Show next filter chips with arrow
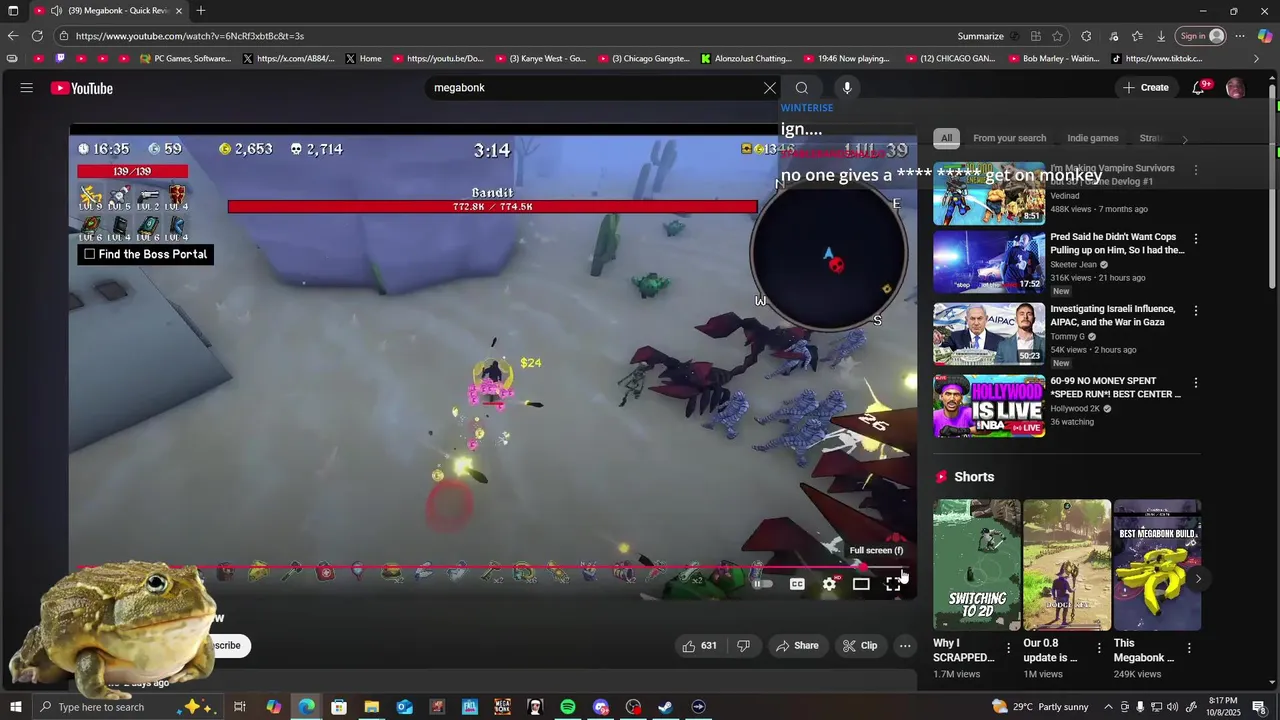The width and height of the screenshot is (1280, 720). 1184,139
